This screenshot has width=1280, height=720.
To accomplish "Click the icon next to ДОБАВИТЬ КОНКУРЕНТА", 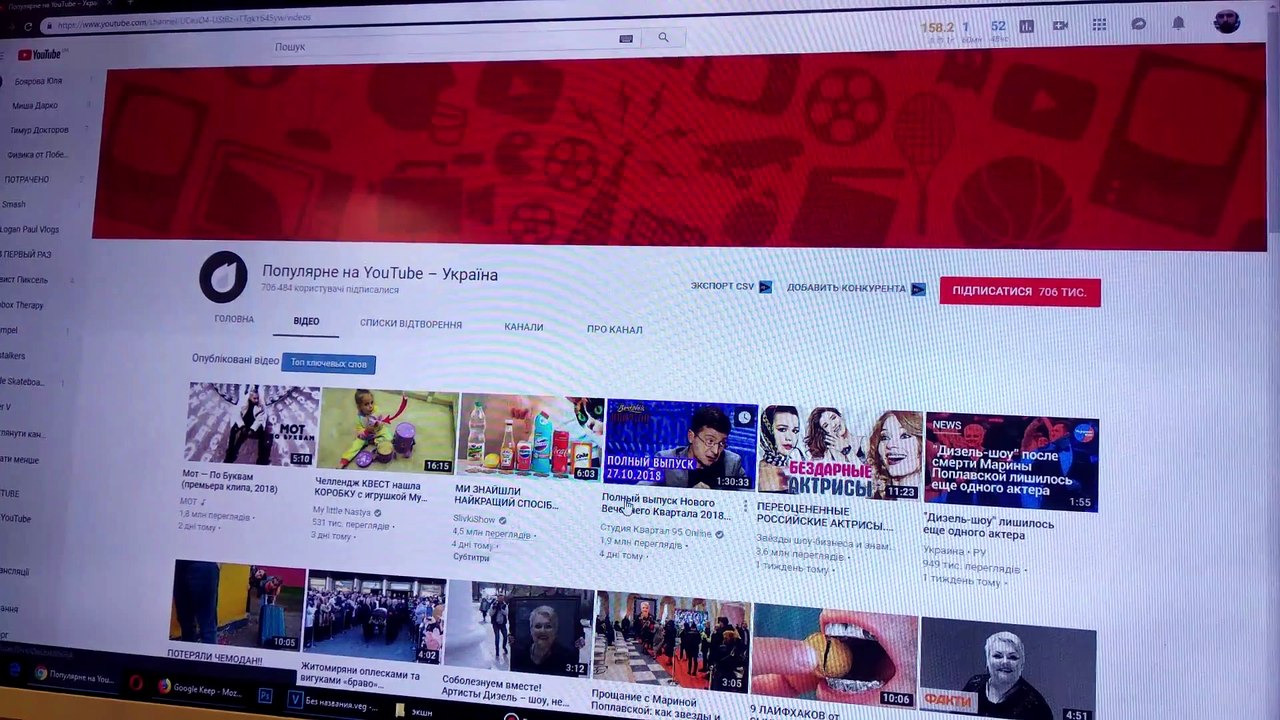I will tap(918, 289).
